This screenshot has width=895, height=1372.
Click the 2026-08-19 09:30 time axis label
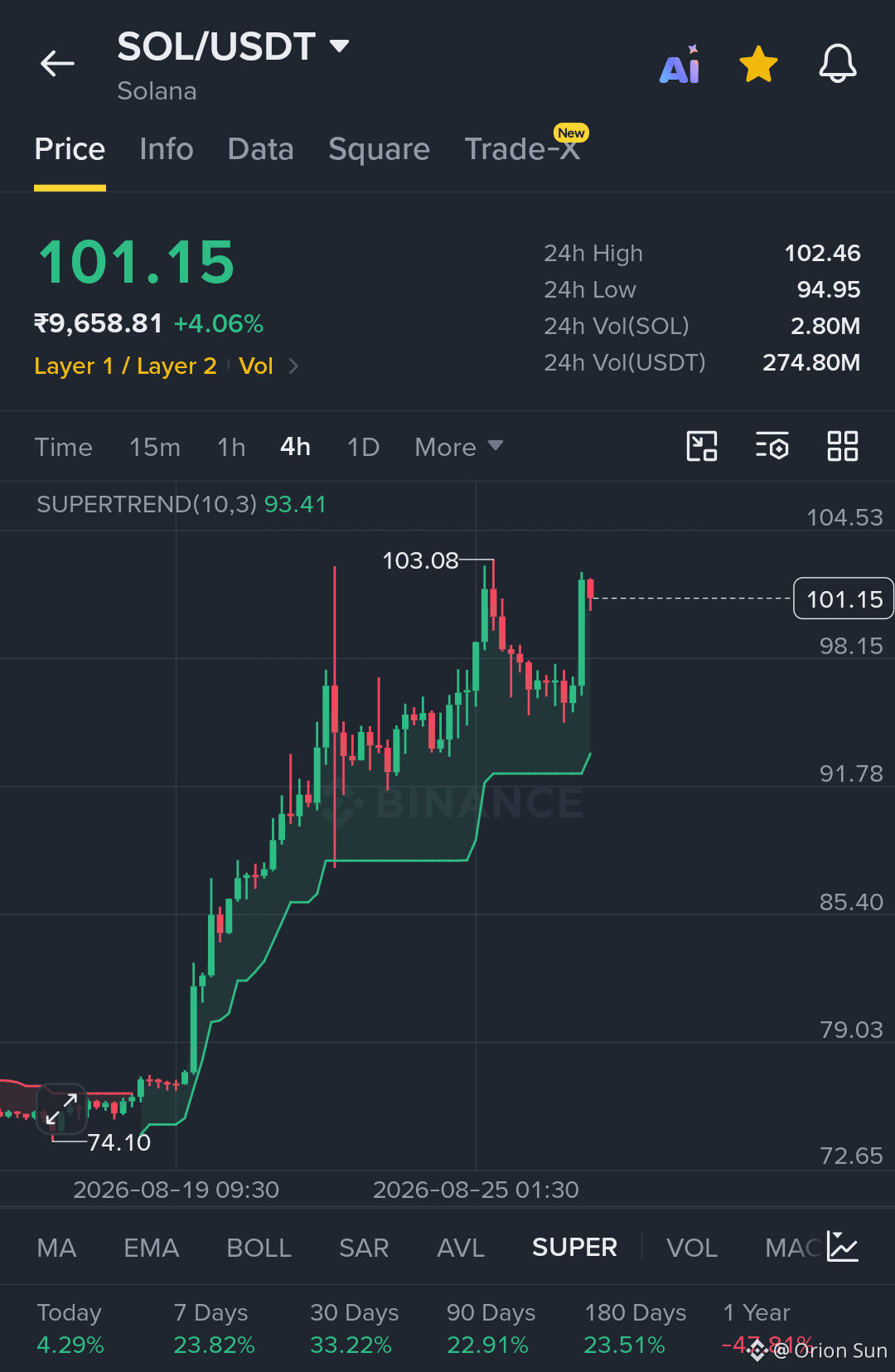click(176, 1190)
